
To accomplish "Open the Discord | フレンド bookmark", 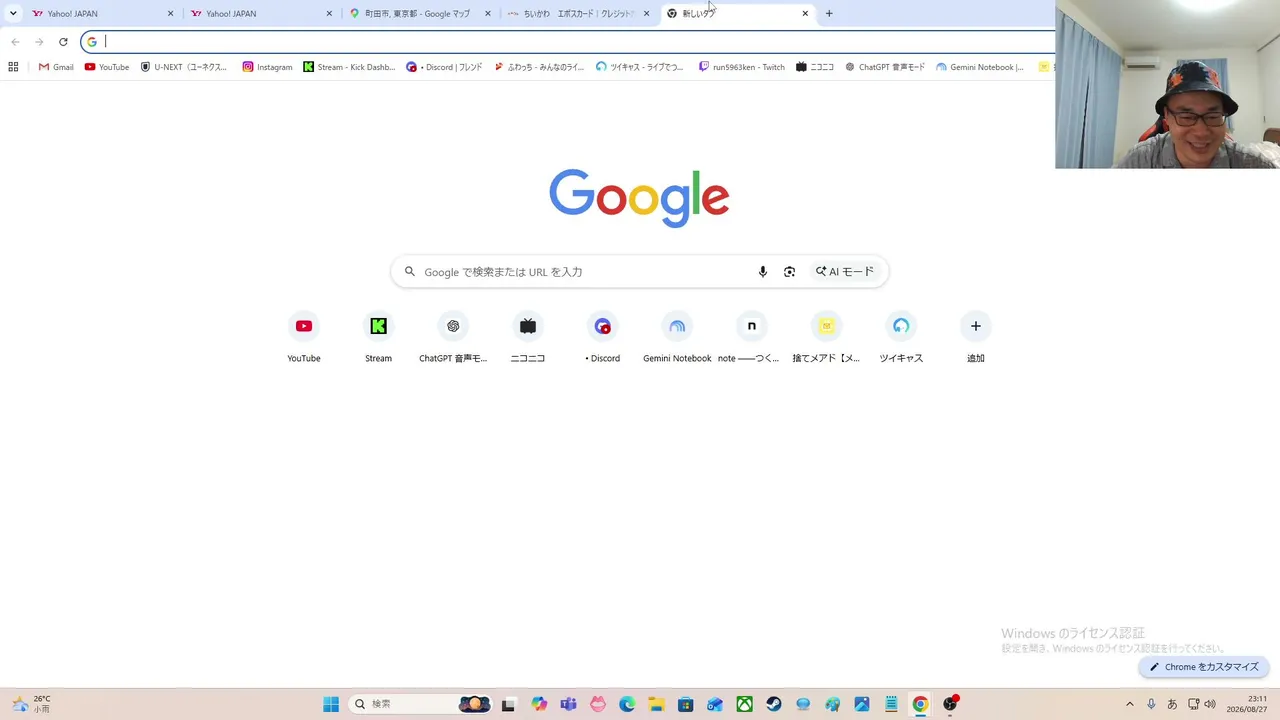I will tap(444, 67).
